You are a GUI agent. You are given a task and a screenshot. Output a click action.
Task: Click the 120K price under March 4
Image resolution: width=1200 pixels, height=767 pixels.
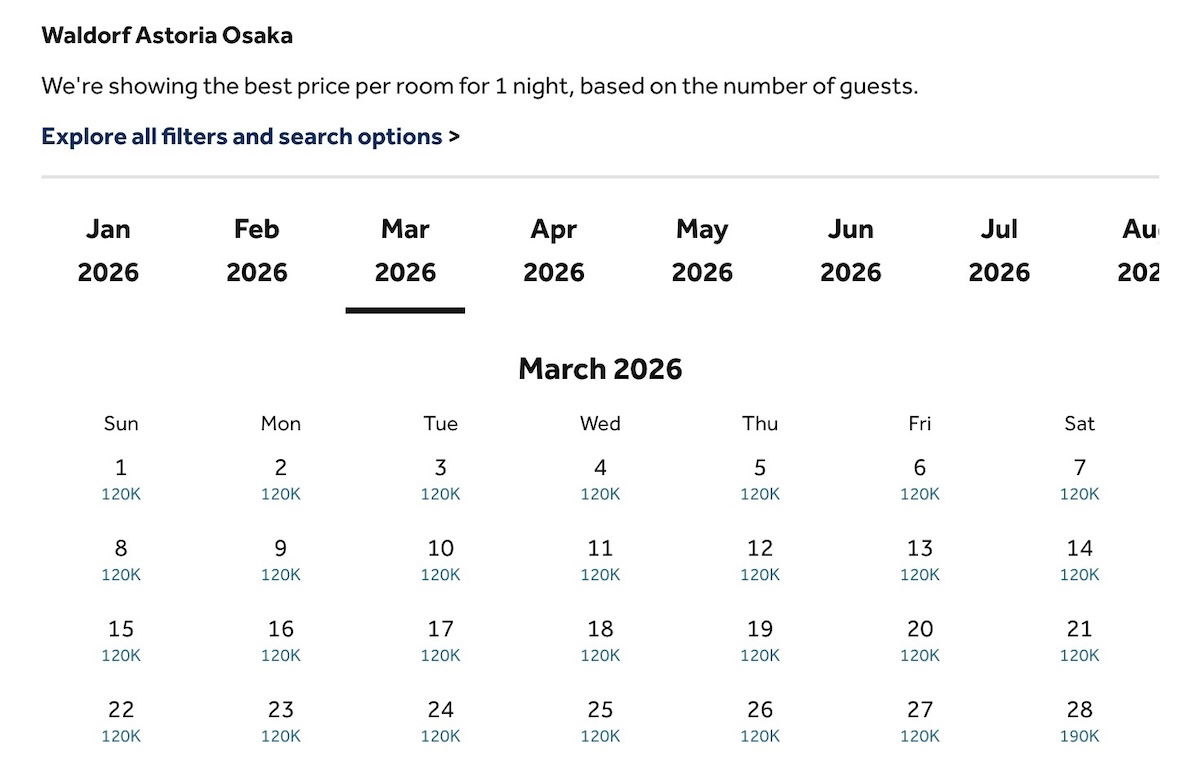[600, 494]
